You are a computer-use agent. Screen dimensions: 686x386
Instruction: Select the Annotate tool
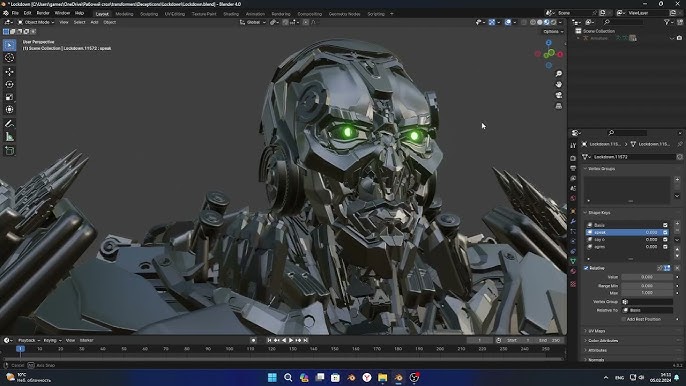(9, 124)
